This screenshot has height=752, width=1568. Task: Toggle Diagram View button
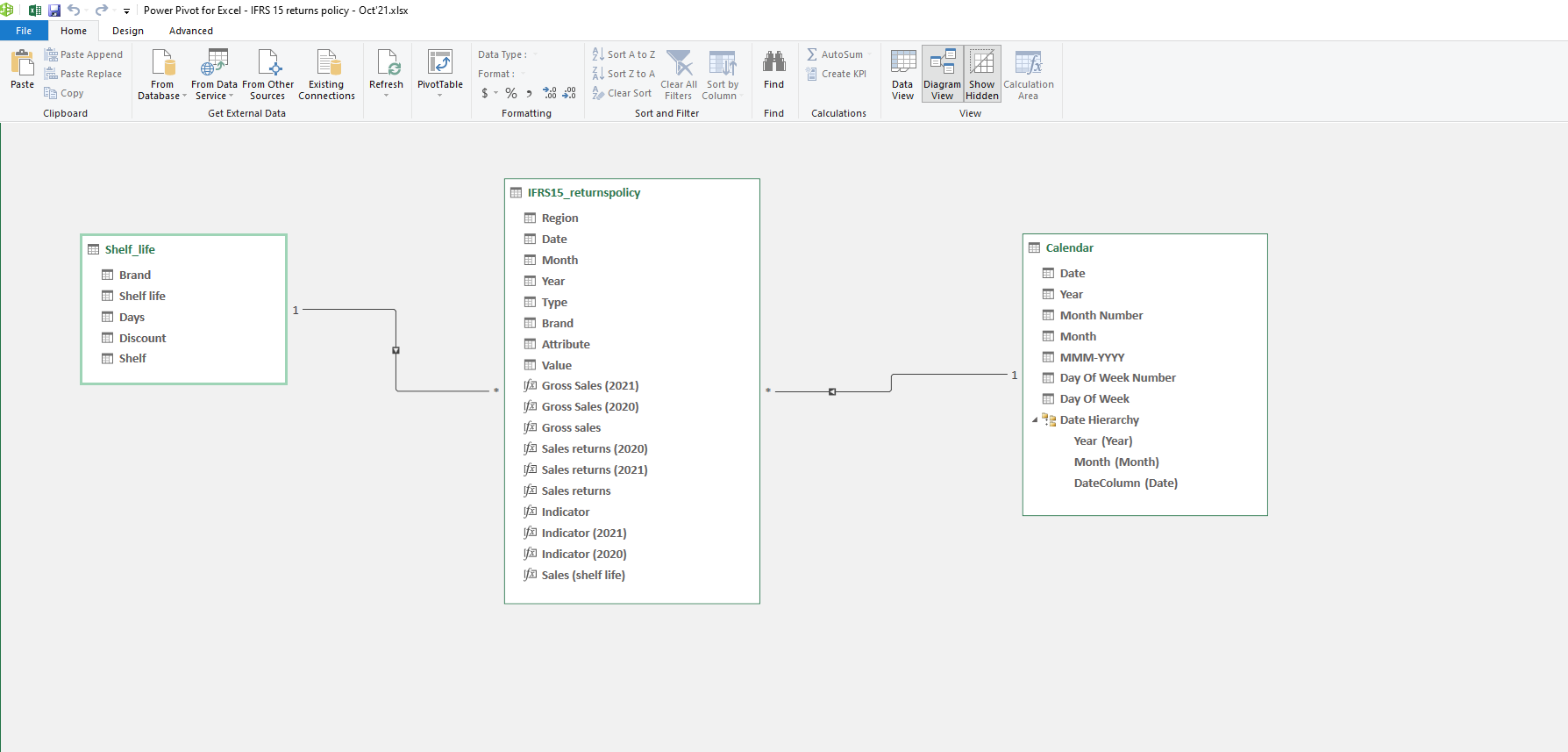pyautogui.click(x=943, y=75)
